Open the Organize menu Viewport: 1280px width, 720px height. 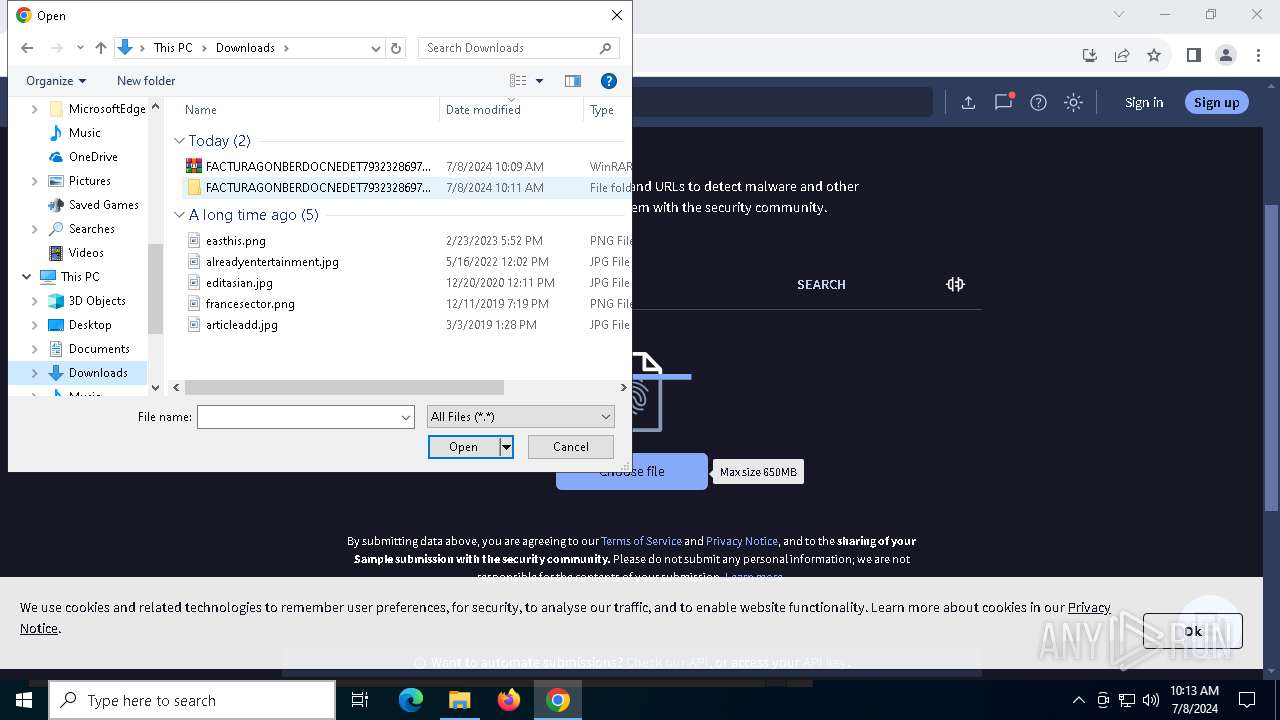[x=56, y=81]
